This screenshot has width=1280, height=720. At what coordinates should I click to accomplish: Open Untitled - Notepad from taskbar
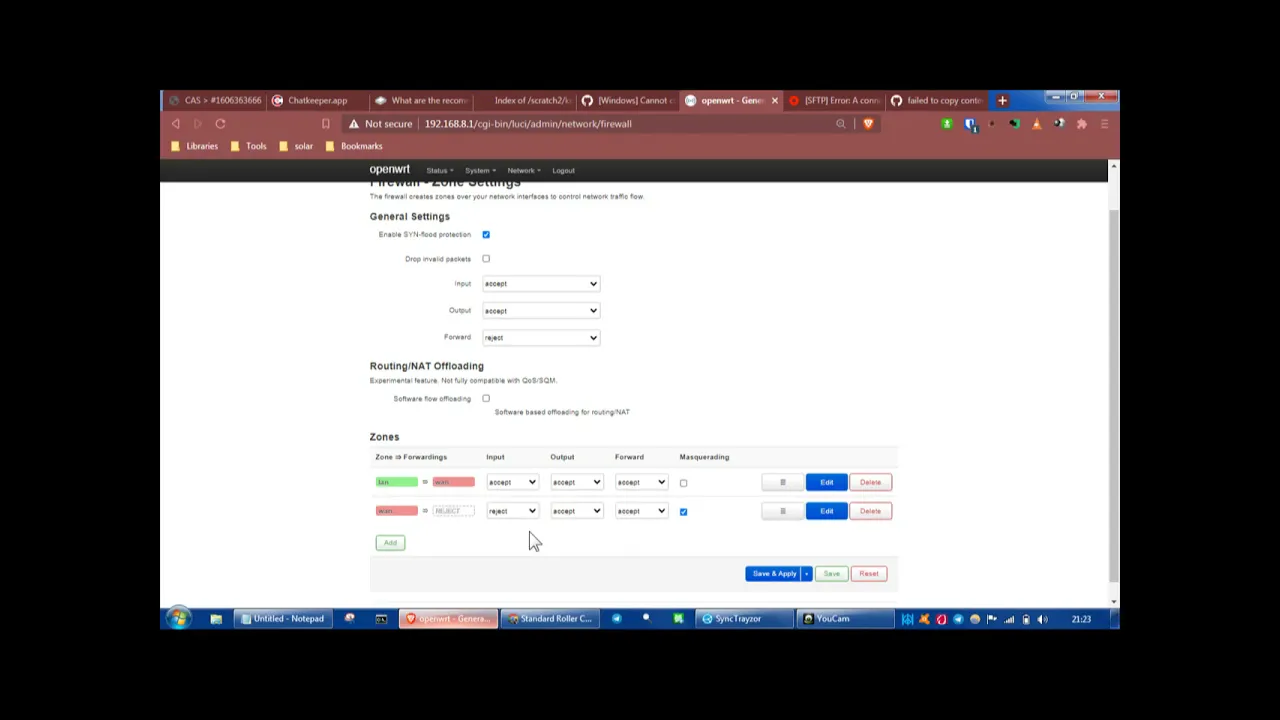coord(281,619)
